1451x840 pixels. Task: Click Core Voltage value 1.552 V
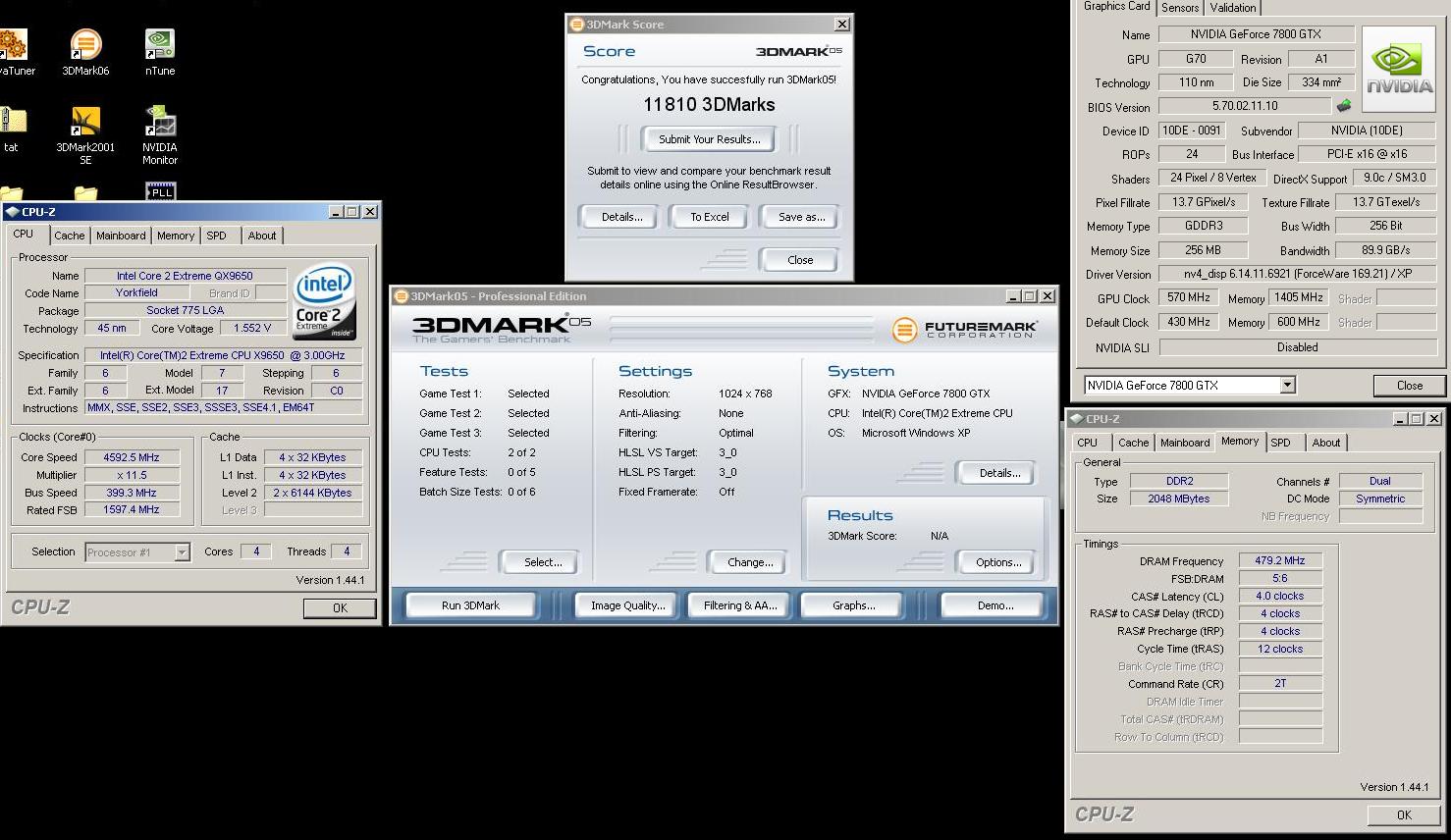(253, 328)
